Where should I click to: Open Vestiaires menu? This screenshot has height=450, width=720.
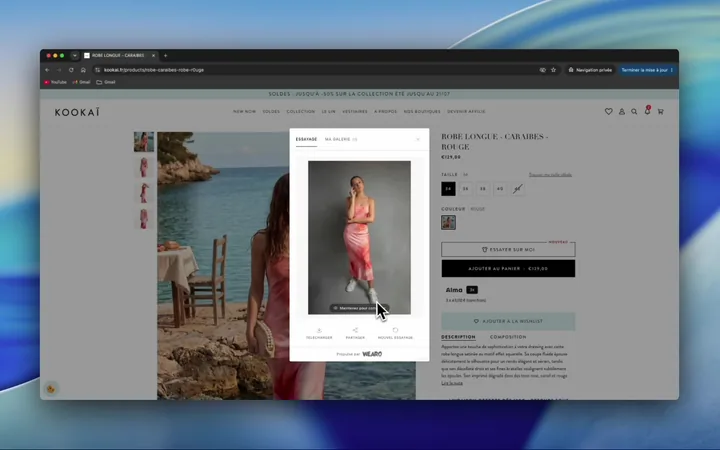[354, 112]
